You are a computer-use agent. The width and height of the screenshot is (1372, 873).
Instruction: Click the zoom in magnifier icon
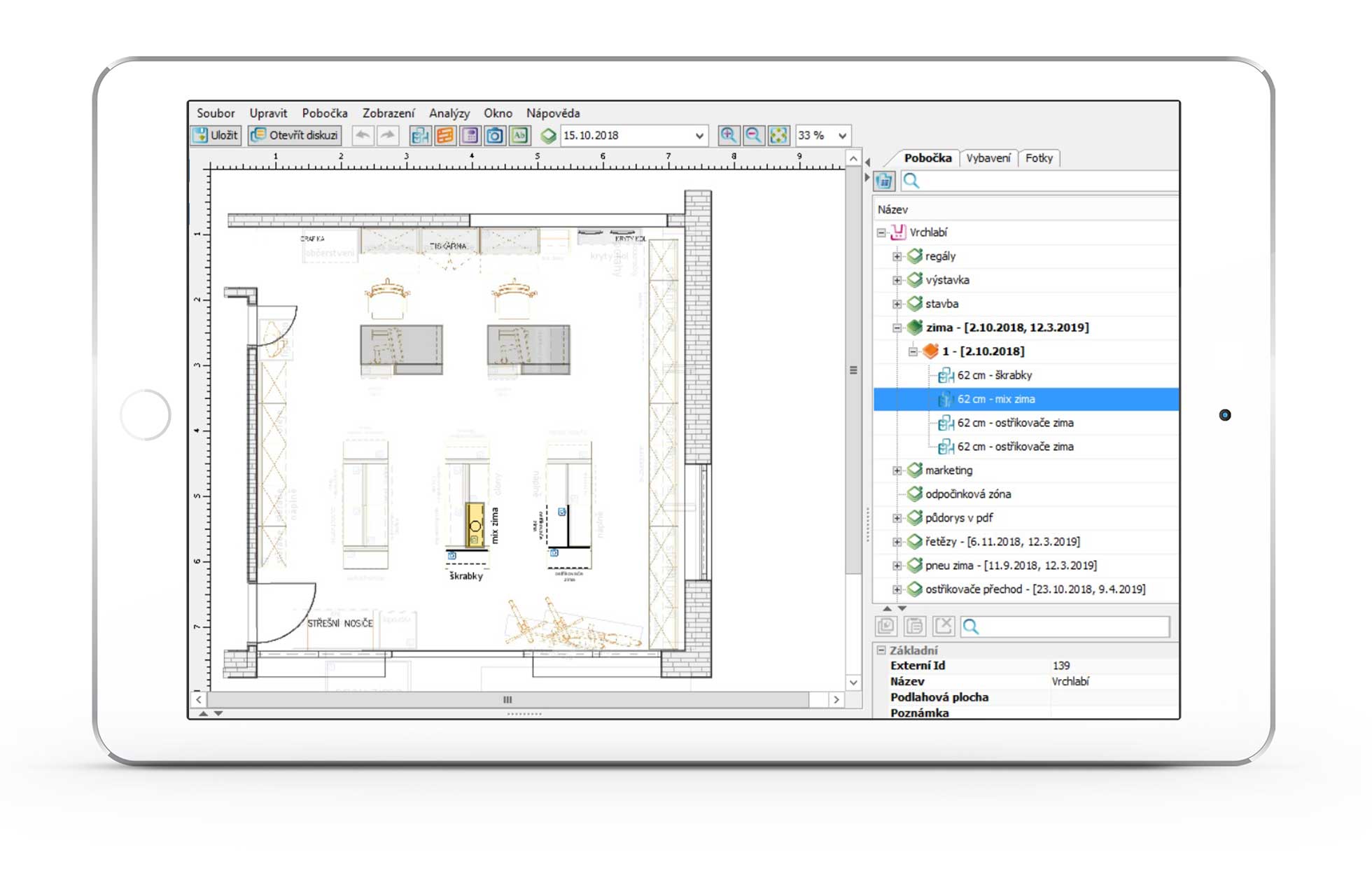[728, 136]
